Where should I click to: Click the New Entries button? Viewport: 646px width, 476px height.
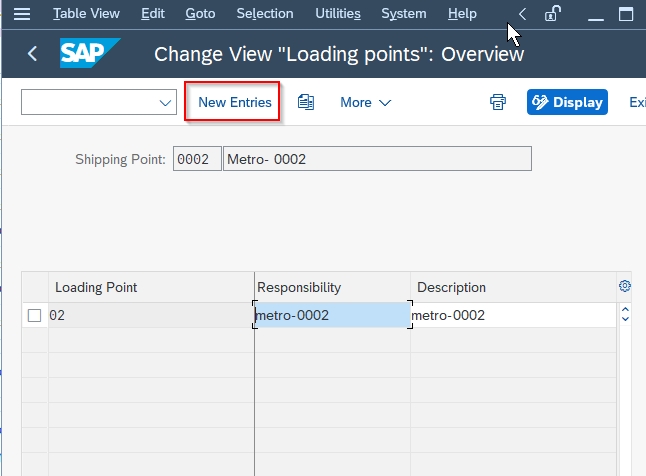[232, 102]
